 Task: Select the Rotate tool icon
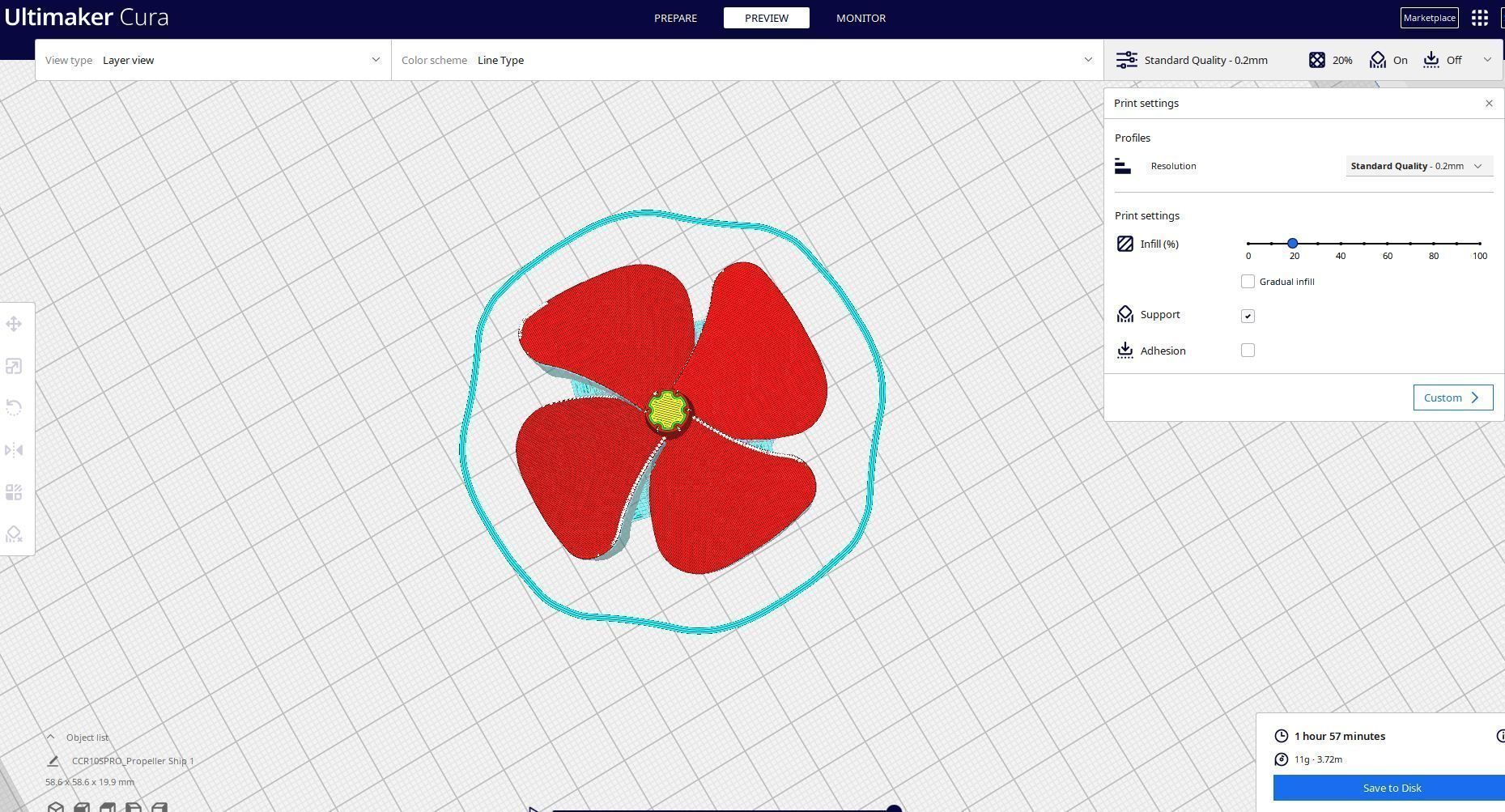(14, 407)
